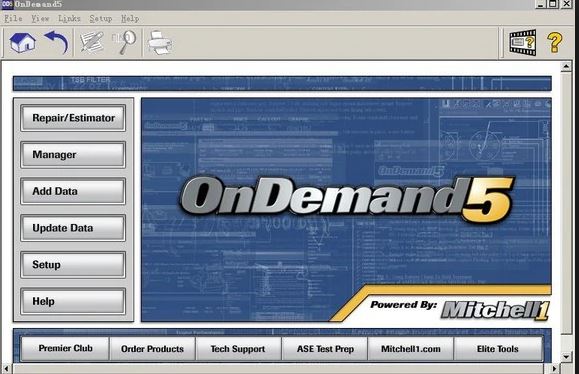Viewport: 579px width, 374px height.
Task: Open the video help filmstrip icon
Action: 523,42
